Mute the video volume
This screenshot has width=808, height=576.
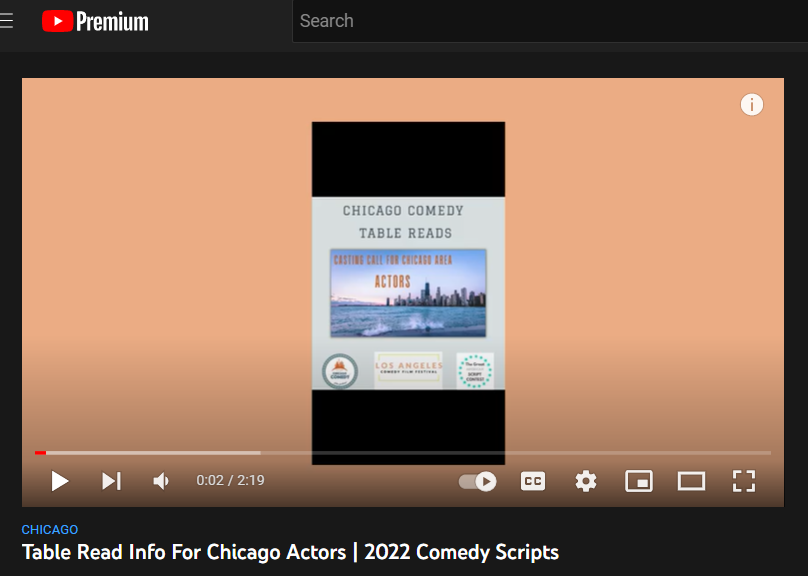[x=161, y=481]
